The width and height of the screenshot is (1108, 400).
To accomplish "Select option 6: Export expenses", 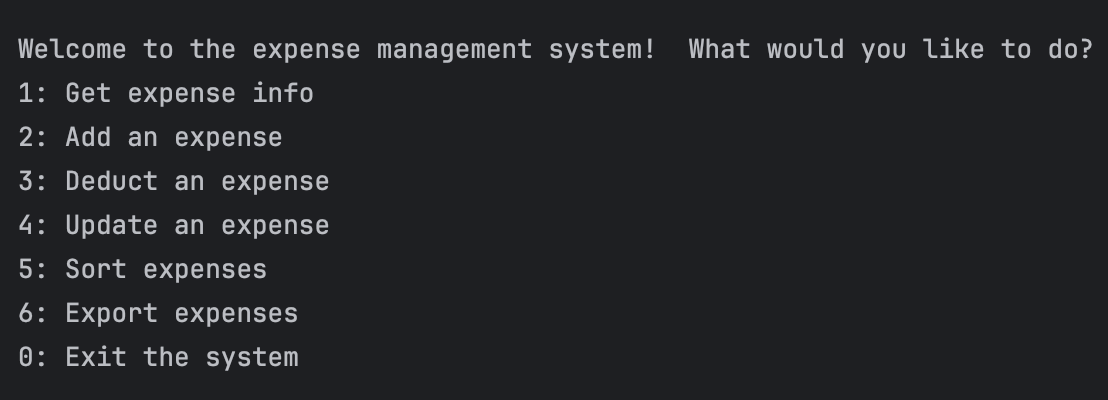I will coord(158,313).
